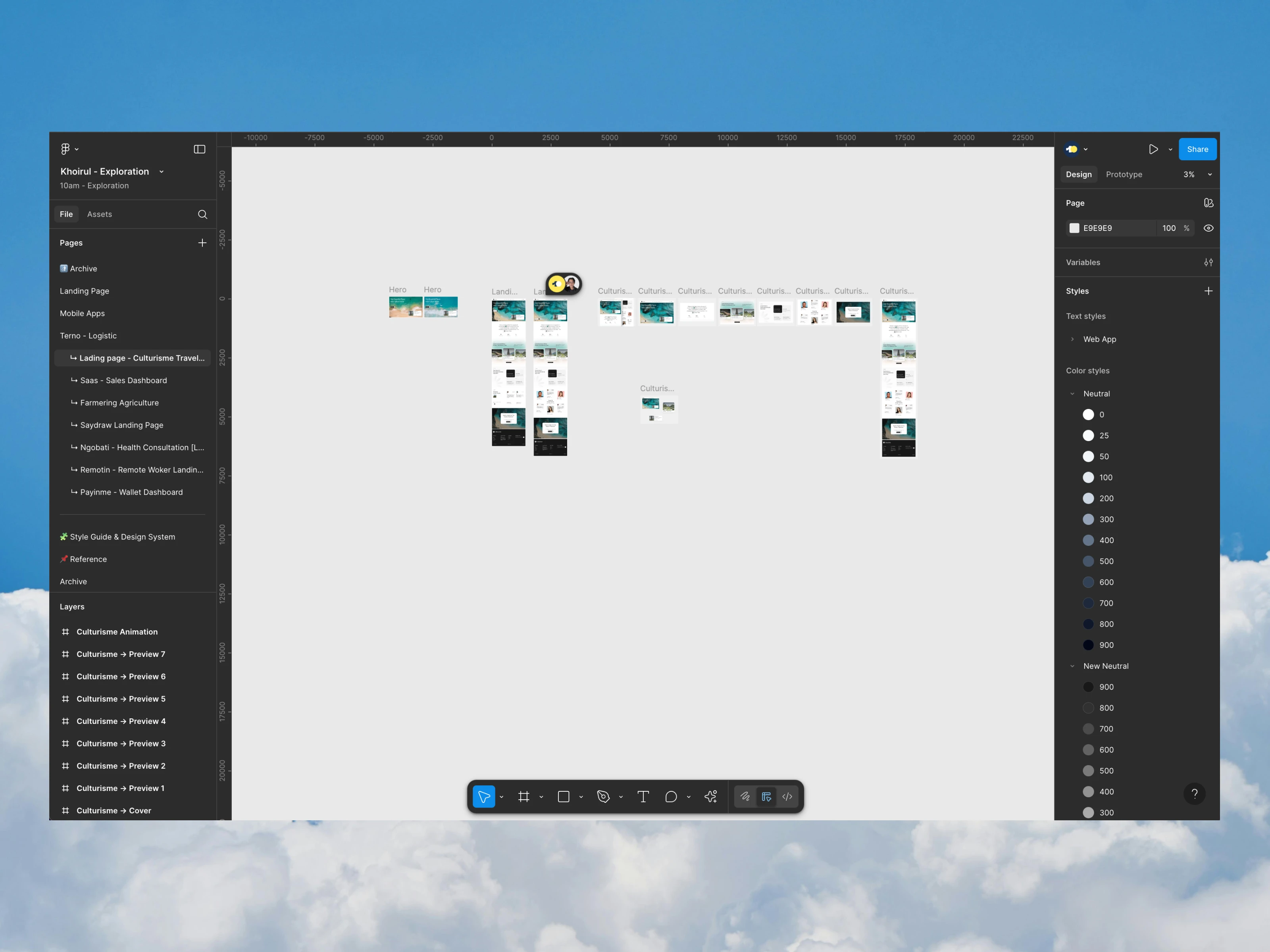Open the Saas - Sales Dashboard page

123,380
